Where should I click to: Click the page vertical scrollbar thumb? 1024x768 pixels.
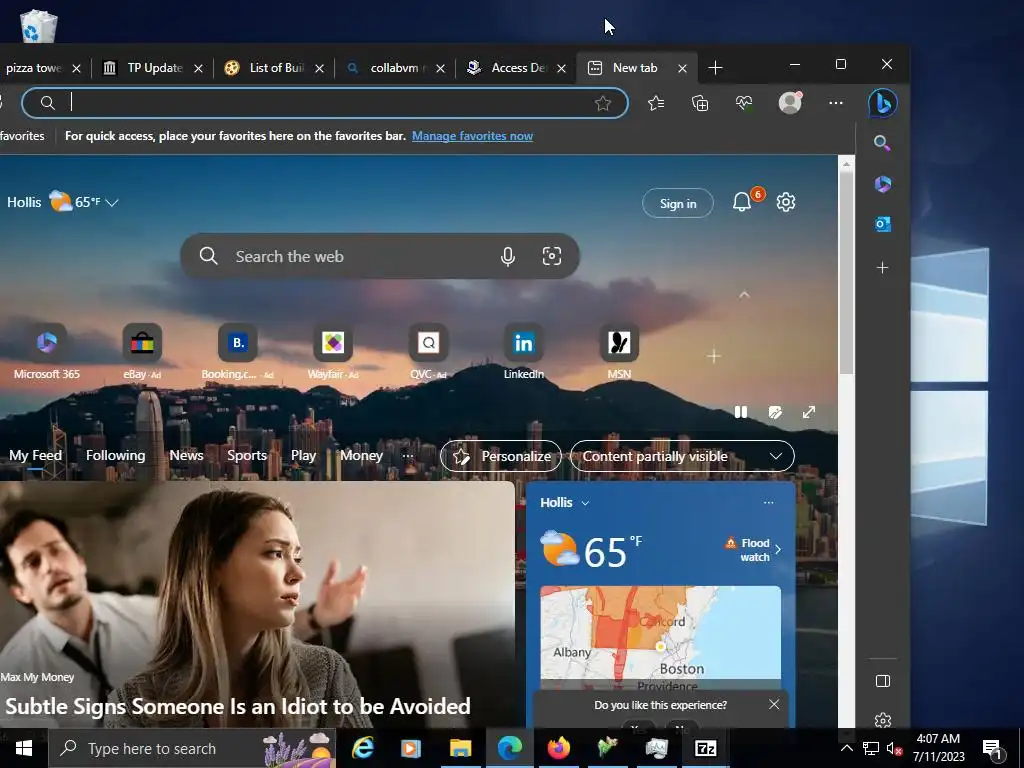point(846,272)
